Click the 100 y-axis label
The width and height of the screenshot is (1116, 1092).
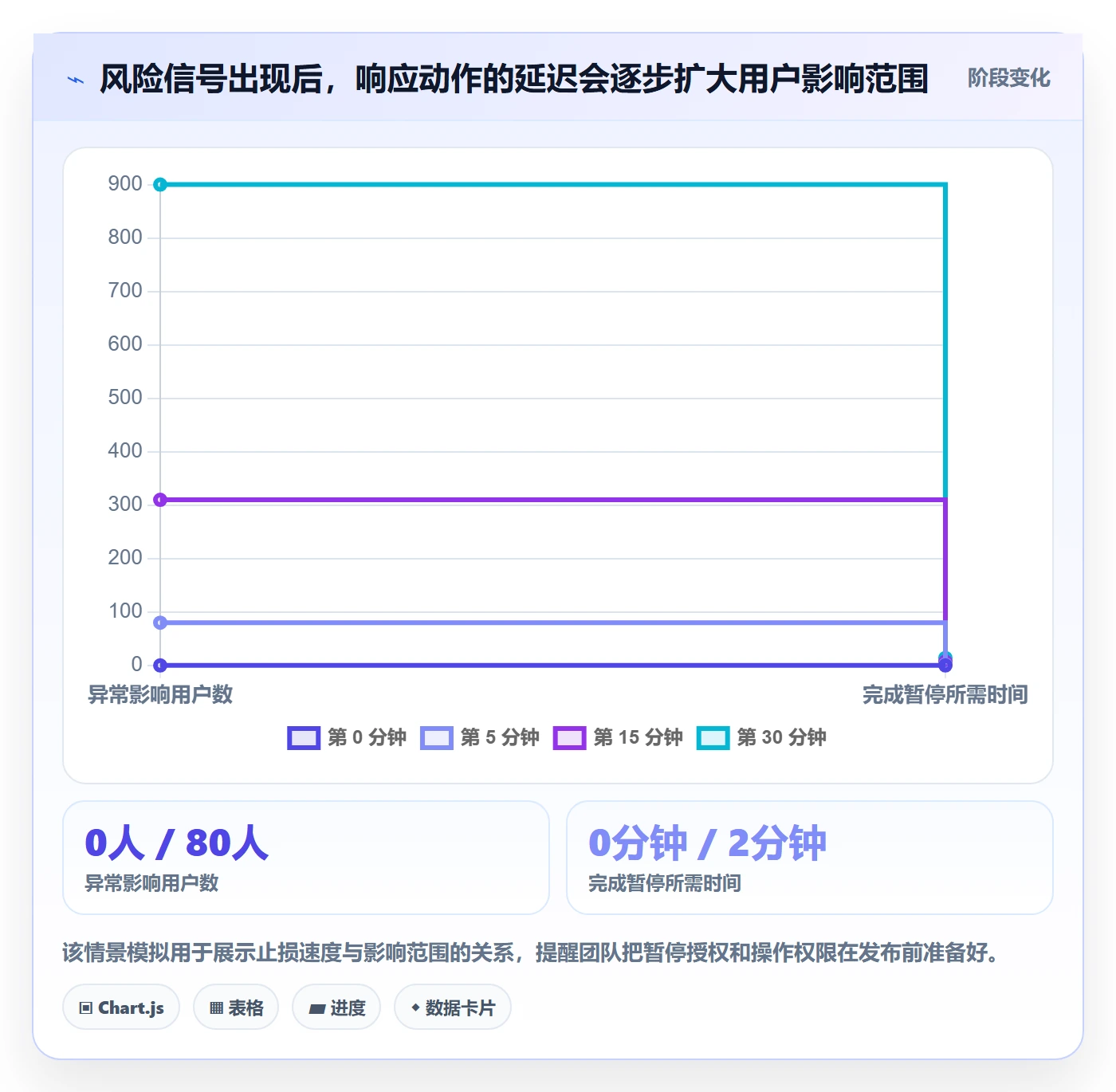125,611
